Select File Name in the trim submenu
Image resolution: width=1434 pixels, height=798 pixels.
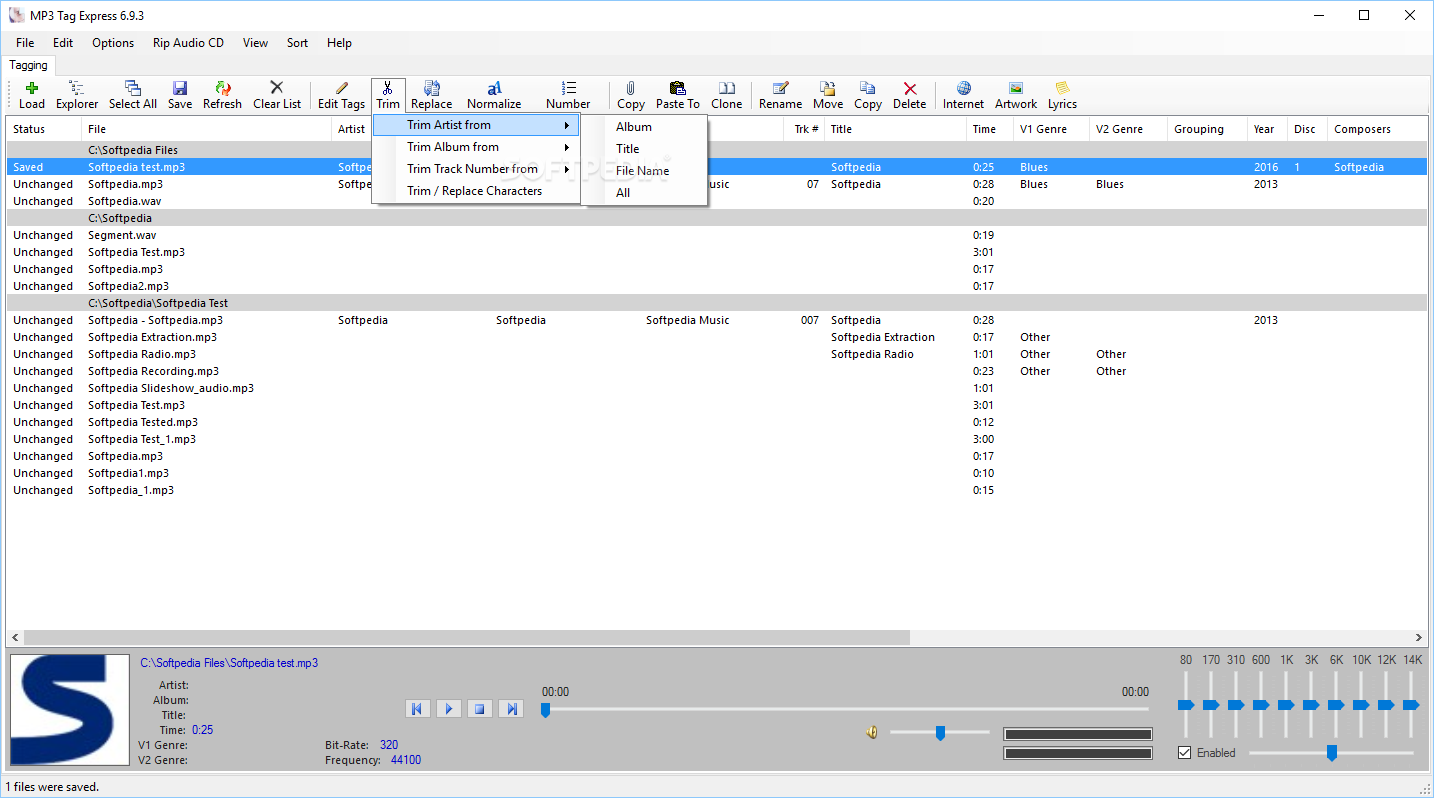tap(645, 171)
